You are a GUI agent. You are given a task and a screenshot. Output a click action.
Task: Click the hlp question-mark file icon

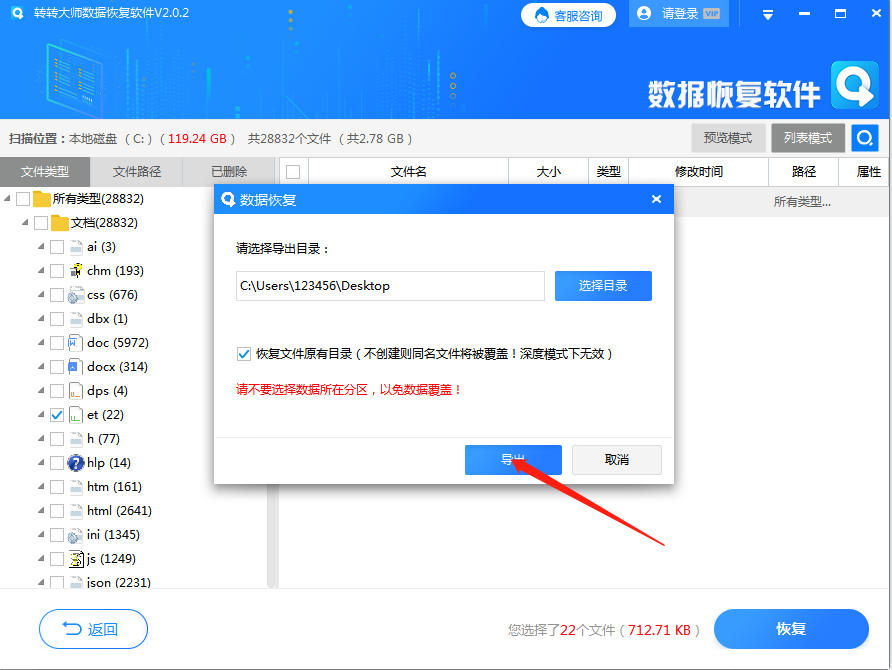click(x=75, y=462)
